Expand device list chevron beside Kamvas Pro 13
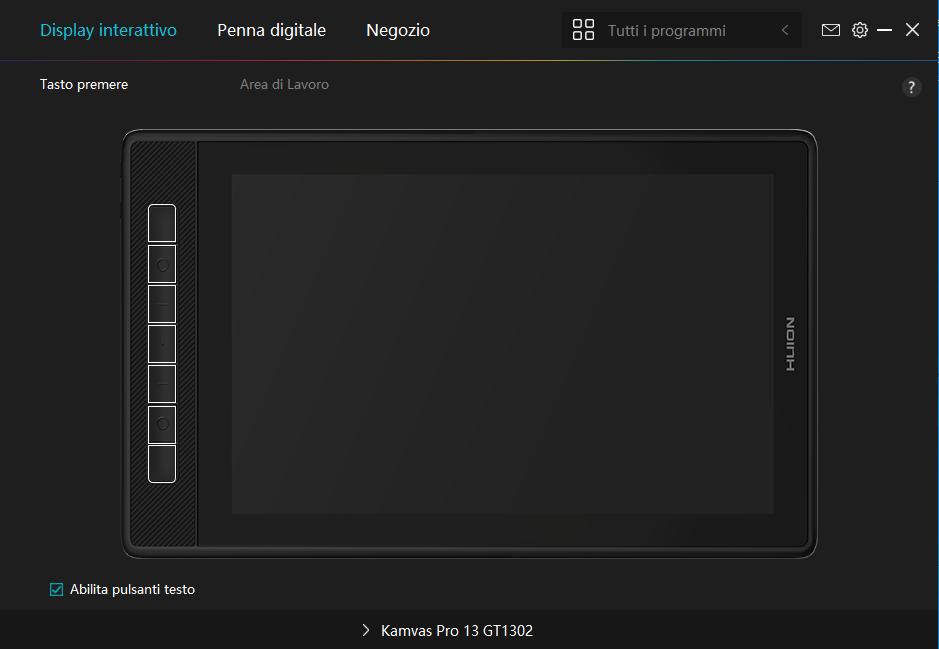Screen dimensions: 939x649 366,631
